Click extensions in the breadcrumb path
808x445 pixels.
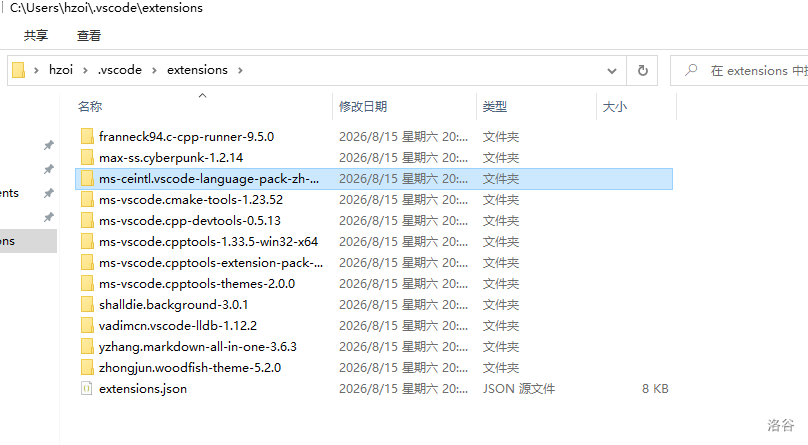[x=197, y=70]
